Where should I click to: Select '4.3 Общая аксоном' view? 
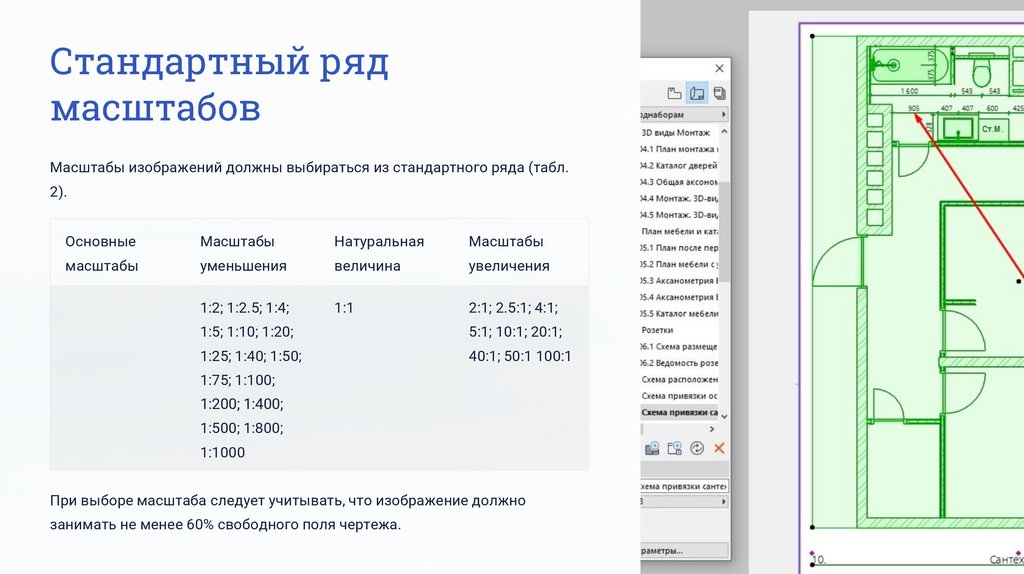tap(679, 182)
